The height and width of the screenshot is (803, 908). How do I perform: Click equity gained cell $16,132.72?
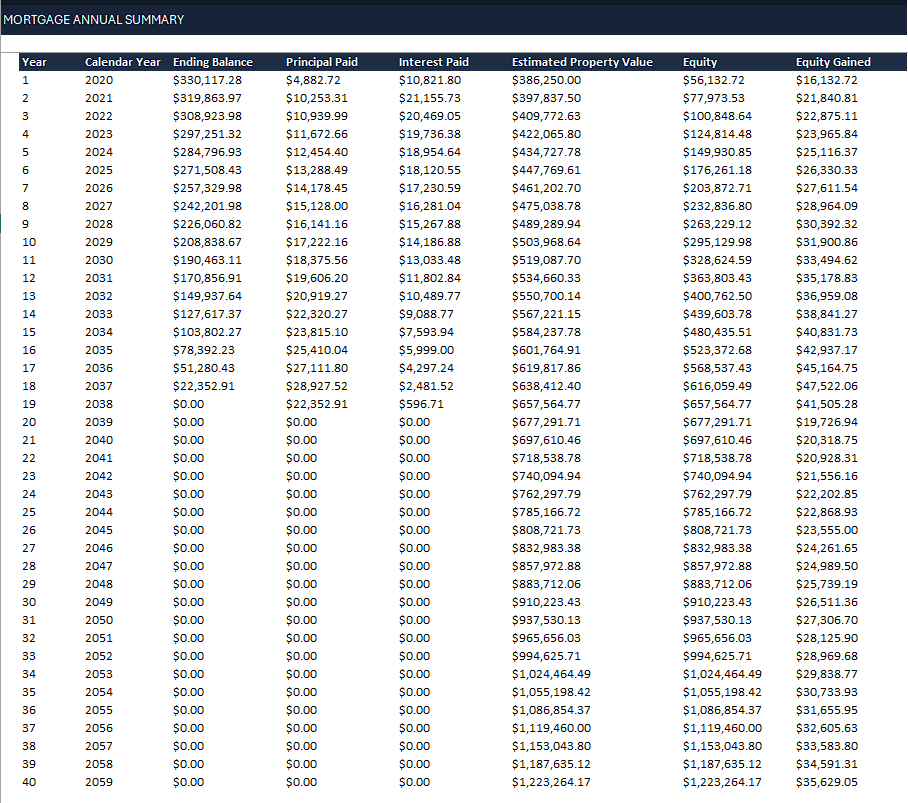826,80
